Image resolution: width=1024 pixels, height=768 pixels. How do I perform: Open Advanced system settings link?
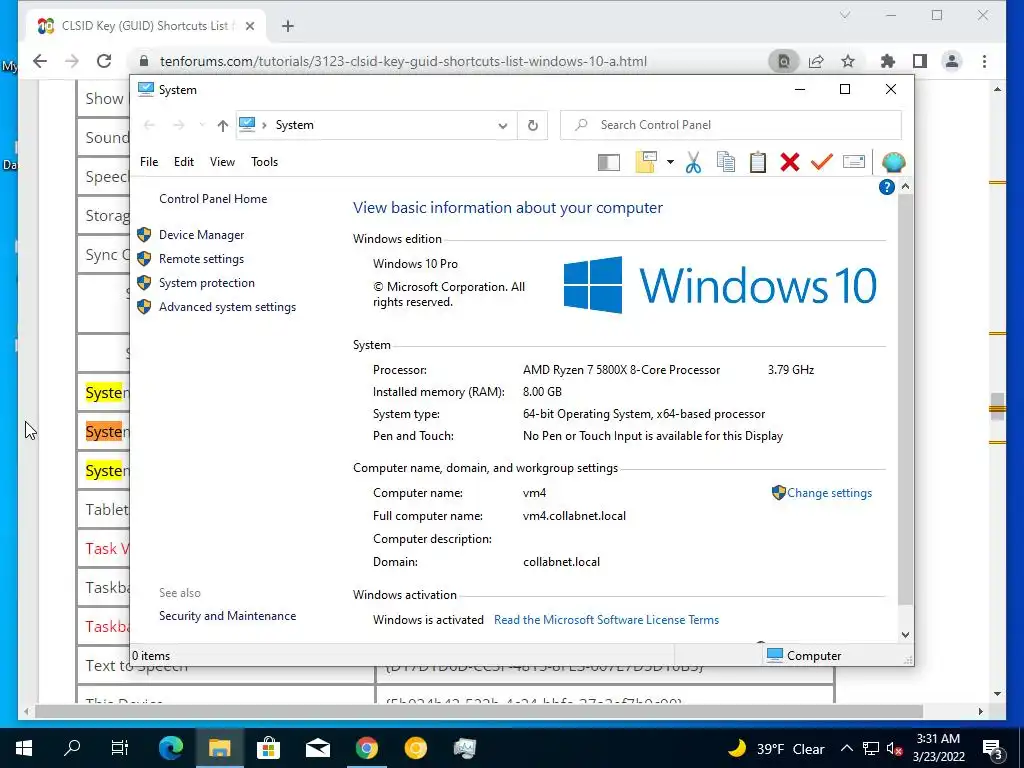(x=227, y=307)
